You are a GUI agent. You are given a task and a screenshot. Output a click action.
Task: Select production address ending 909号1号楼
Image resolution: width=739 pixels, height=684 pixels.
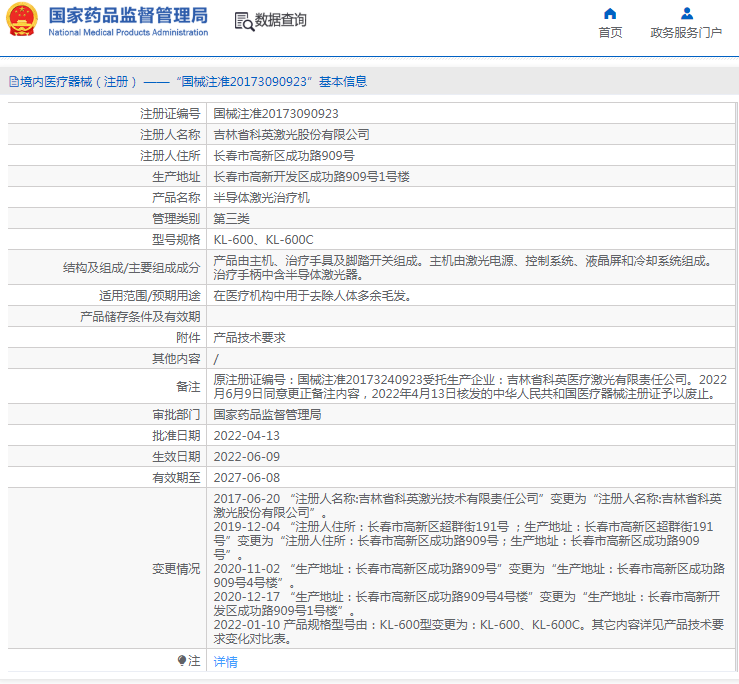coord(312,177)
